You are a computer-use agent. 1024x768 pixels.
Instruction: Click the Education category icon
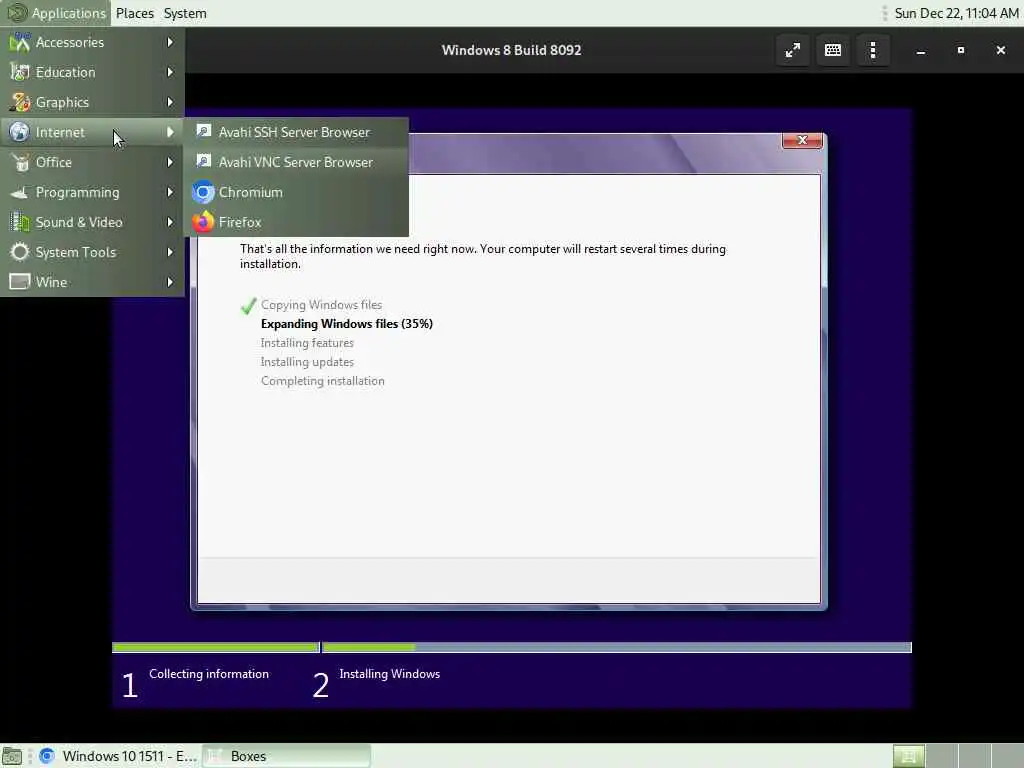(20, 72)
